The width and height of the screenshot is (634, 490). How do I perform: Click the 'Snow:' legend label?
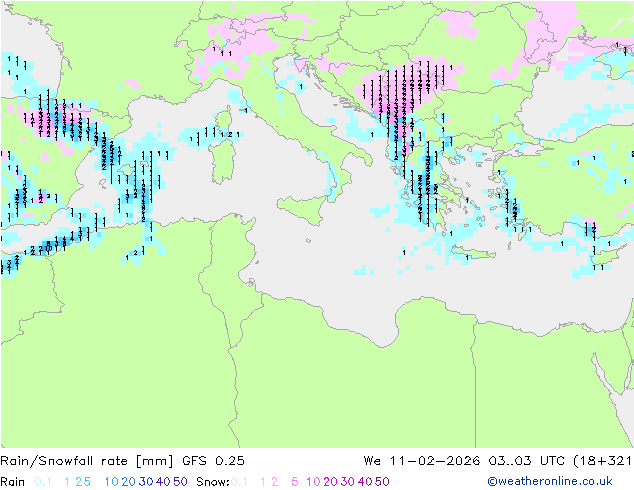point(213,482)
